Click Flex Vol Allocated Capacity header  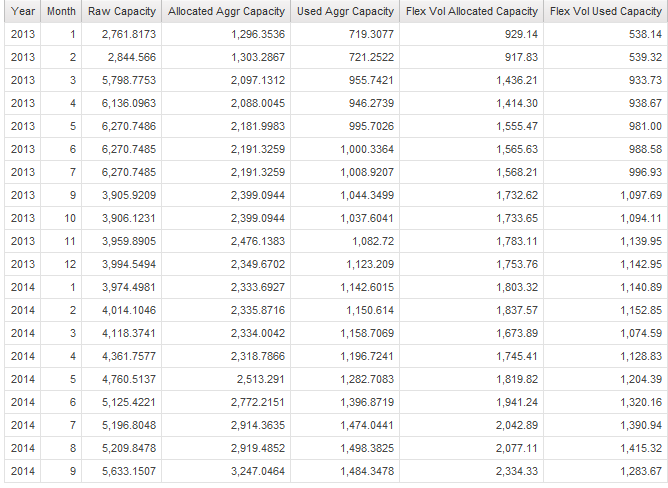(x=472, y=11)
